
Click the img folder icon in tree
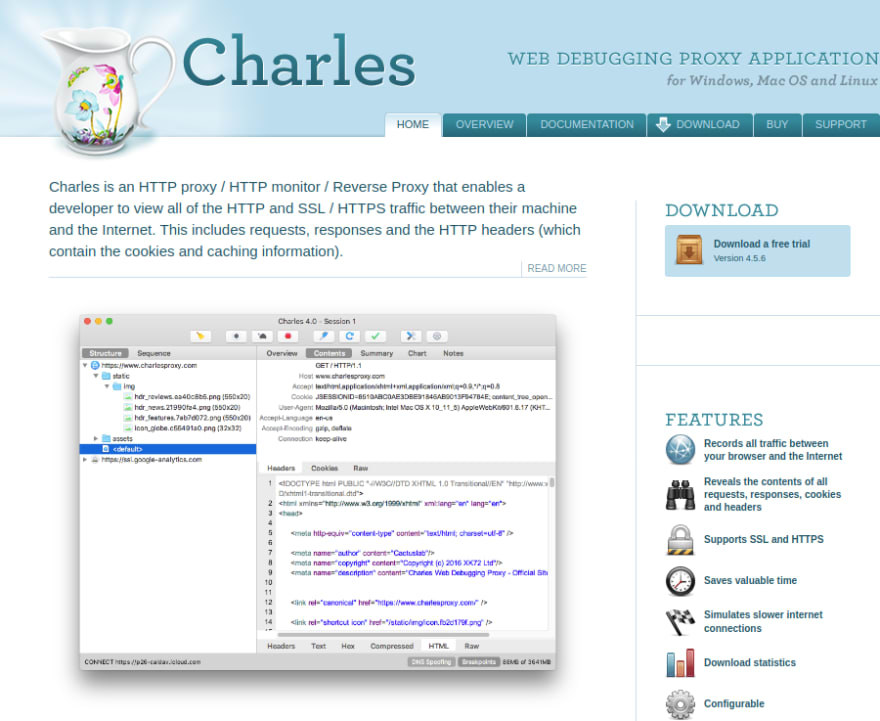tap(117, 387)
